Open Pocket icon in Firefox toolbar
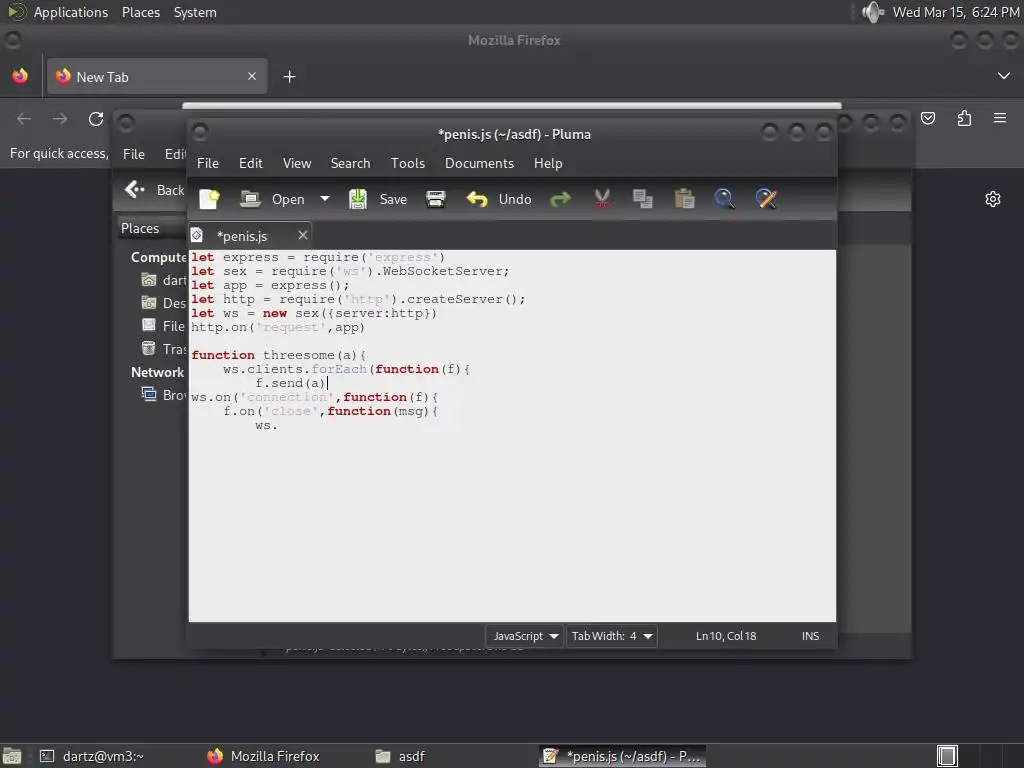 [x=928, y=118]
